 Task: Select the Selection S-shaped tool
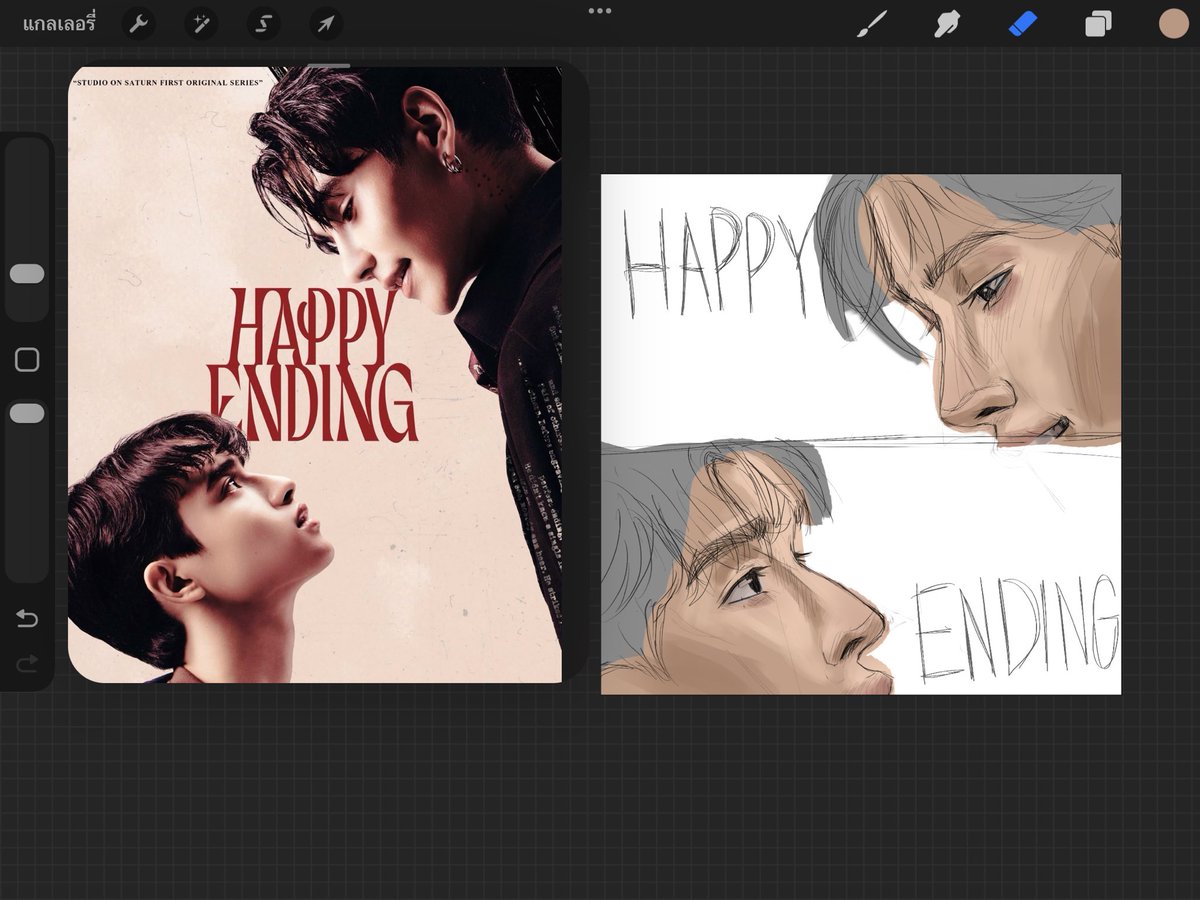264,24
